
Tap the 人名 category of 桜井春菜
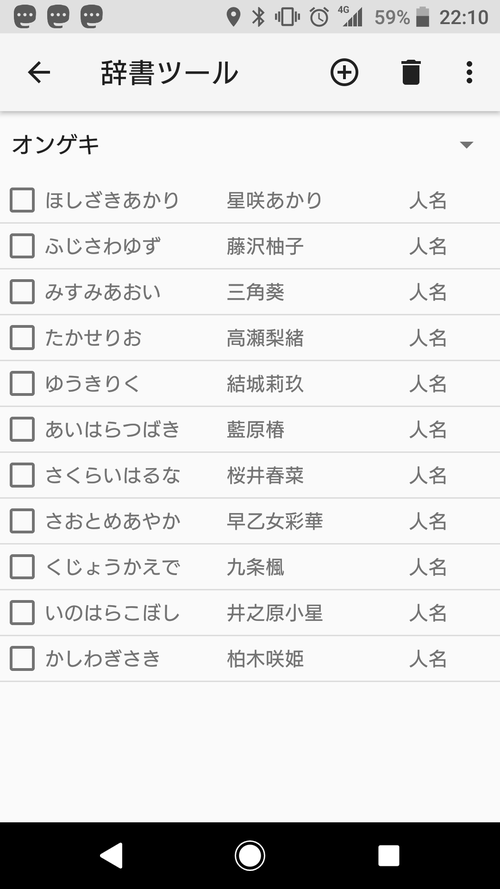[428, 476]
